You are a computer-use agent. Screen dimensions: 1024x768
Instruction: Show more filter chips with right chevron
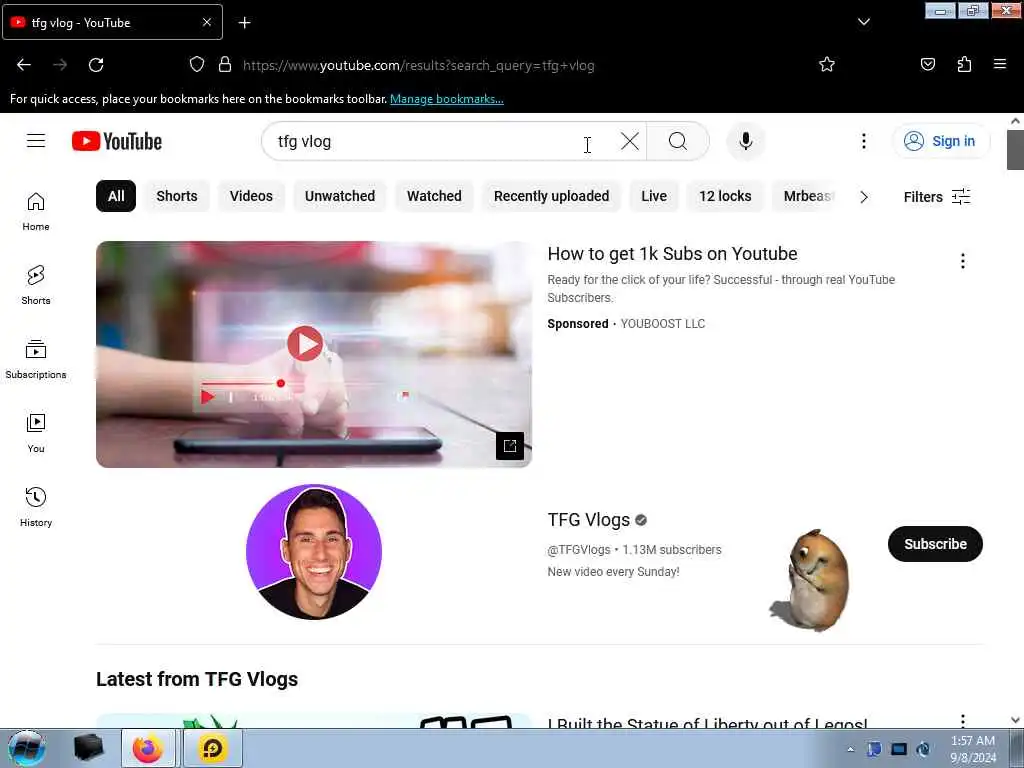click(x=863, y=197)
